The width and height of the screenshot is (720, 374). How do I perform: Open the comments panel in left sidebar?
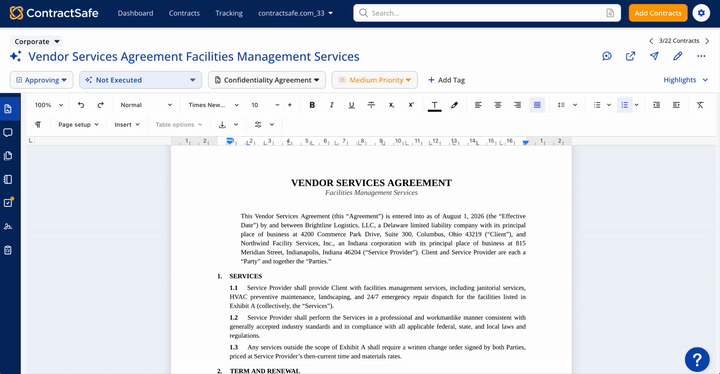[x=8, y=132]
